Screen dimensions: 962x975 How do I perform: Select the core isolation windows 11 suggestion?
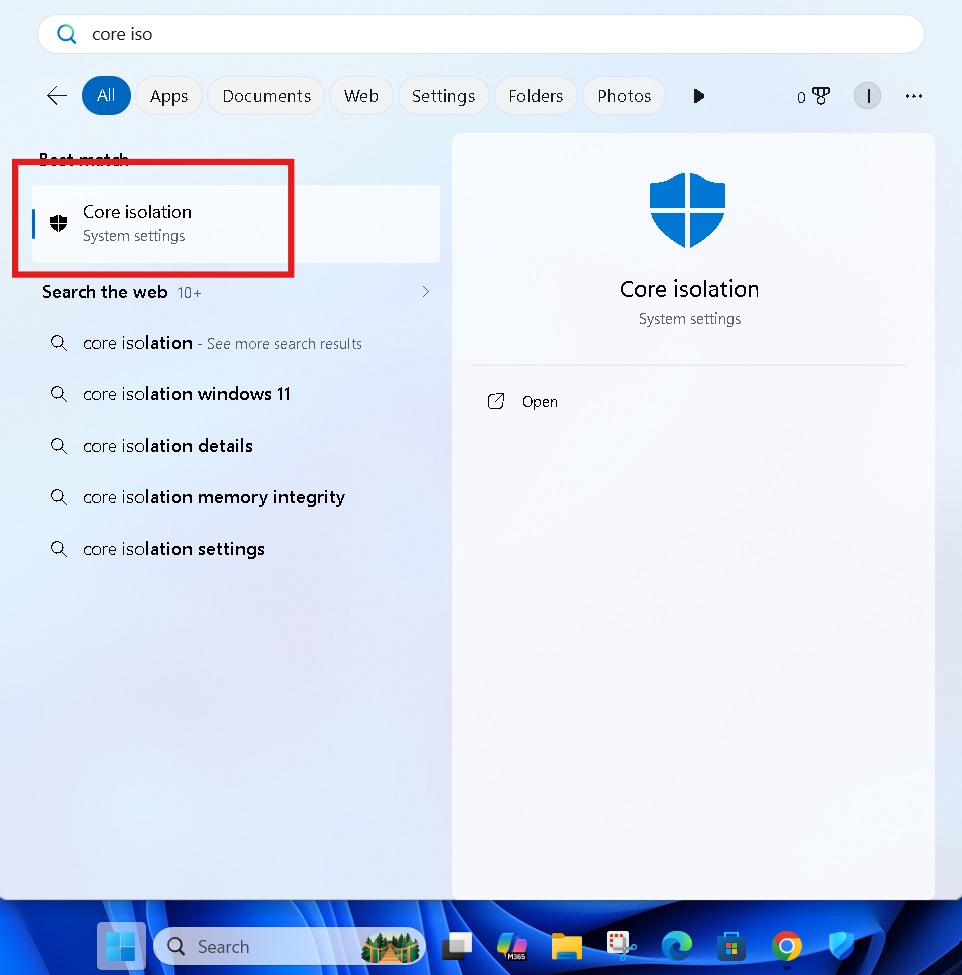point(186,394)
